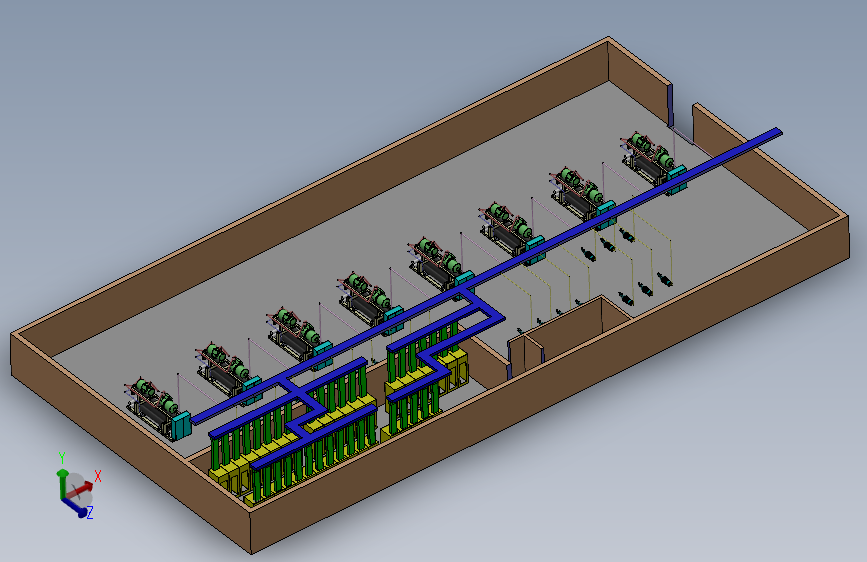Select the machine unit nearest the front-left wall corner
This screenshot has width=867, height=562.
(x=158, y=409)
